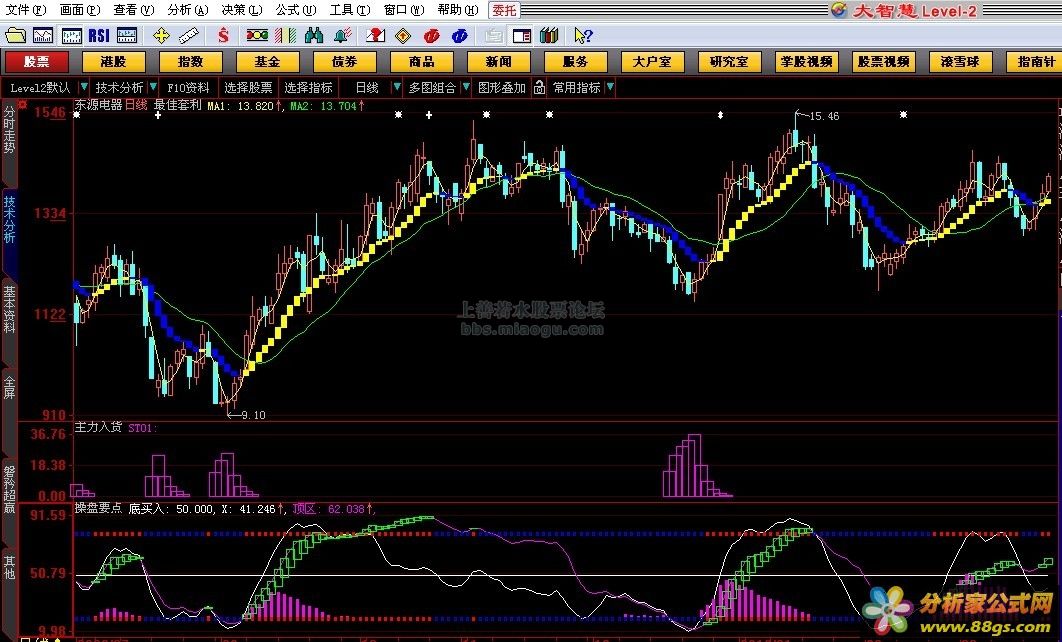Image resolution: width=1062 pixels, height=642 pixels.
Task: Open the binoculars search tool
Action: coord(314,36)
